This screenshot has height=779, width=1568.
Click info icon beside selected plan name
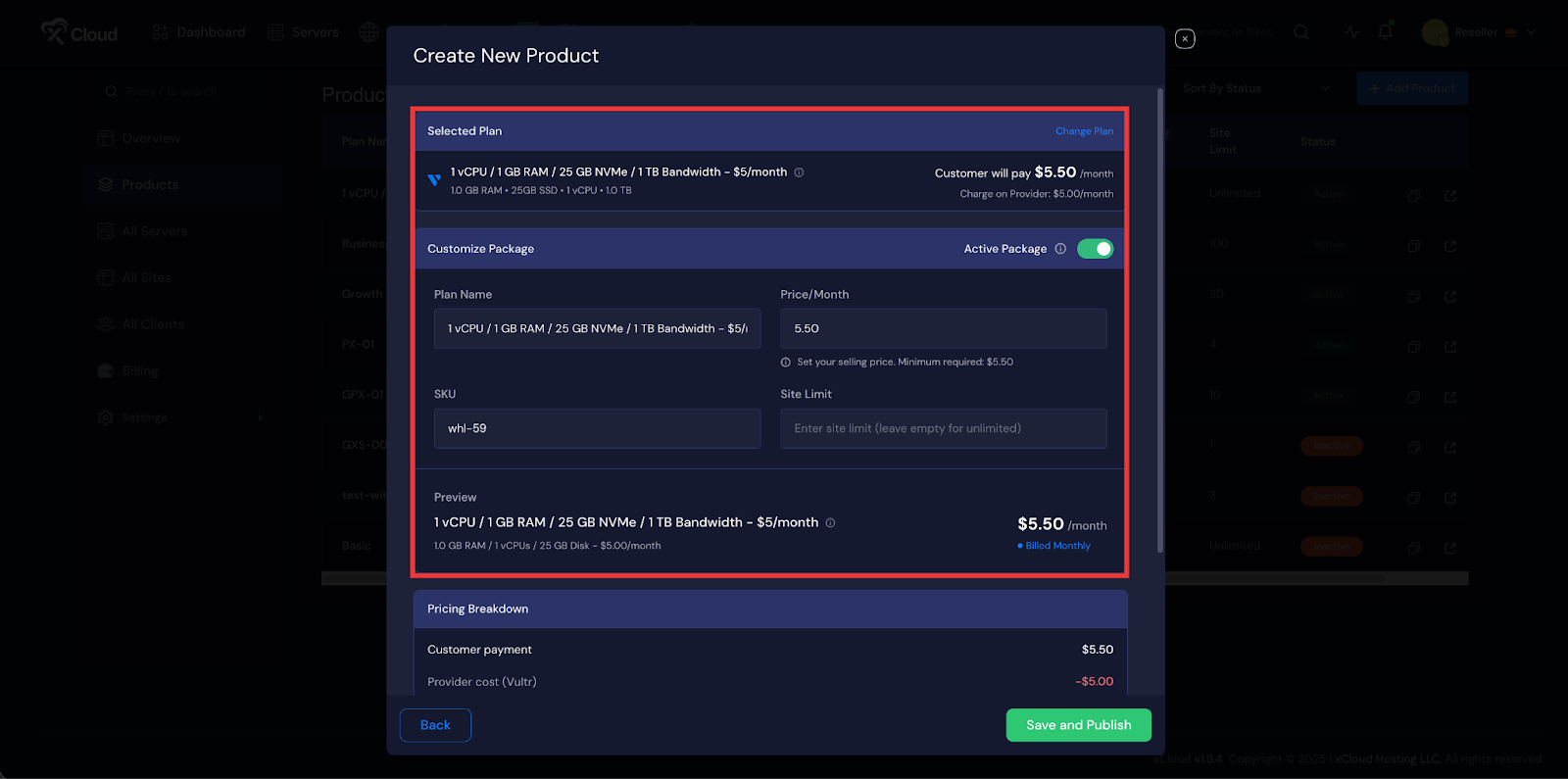pos(799,172)
